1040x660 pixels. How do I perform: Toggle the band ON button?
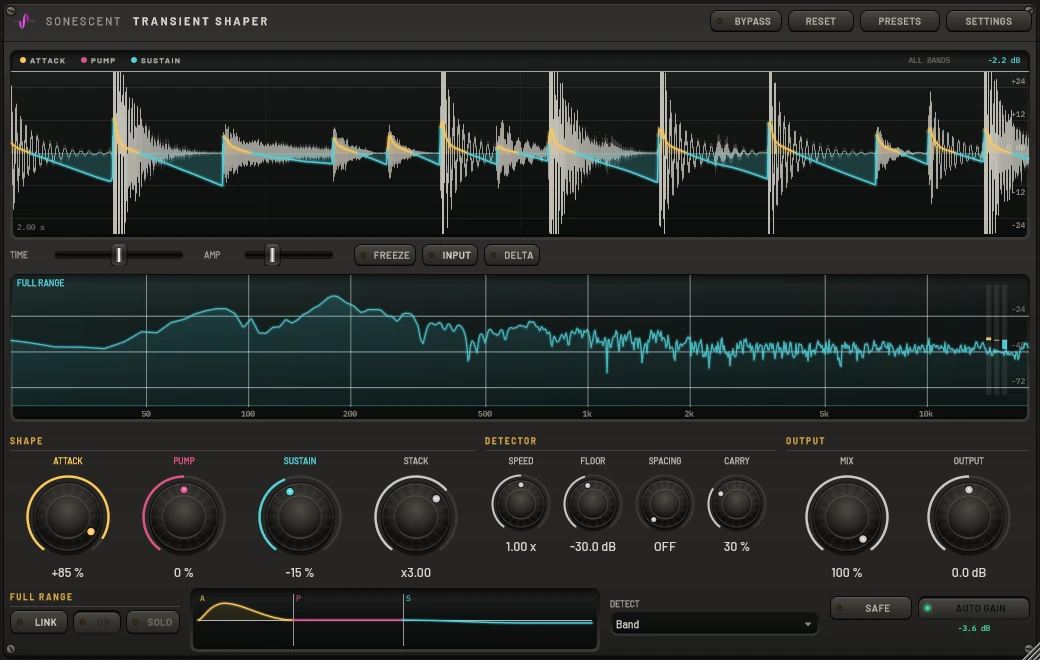coord(97,622)
